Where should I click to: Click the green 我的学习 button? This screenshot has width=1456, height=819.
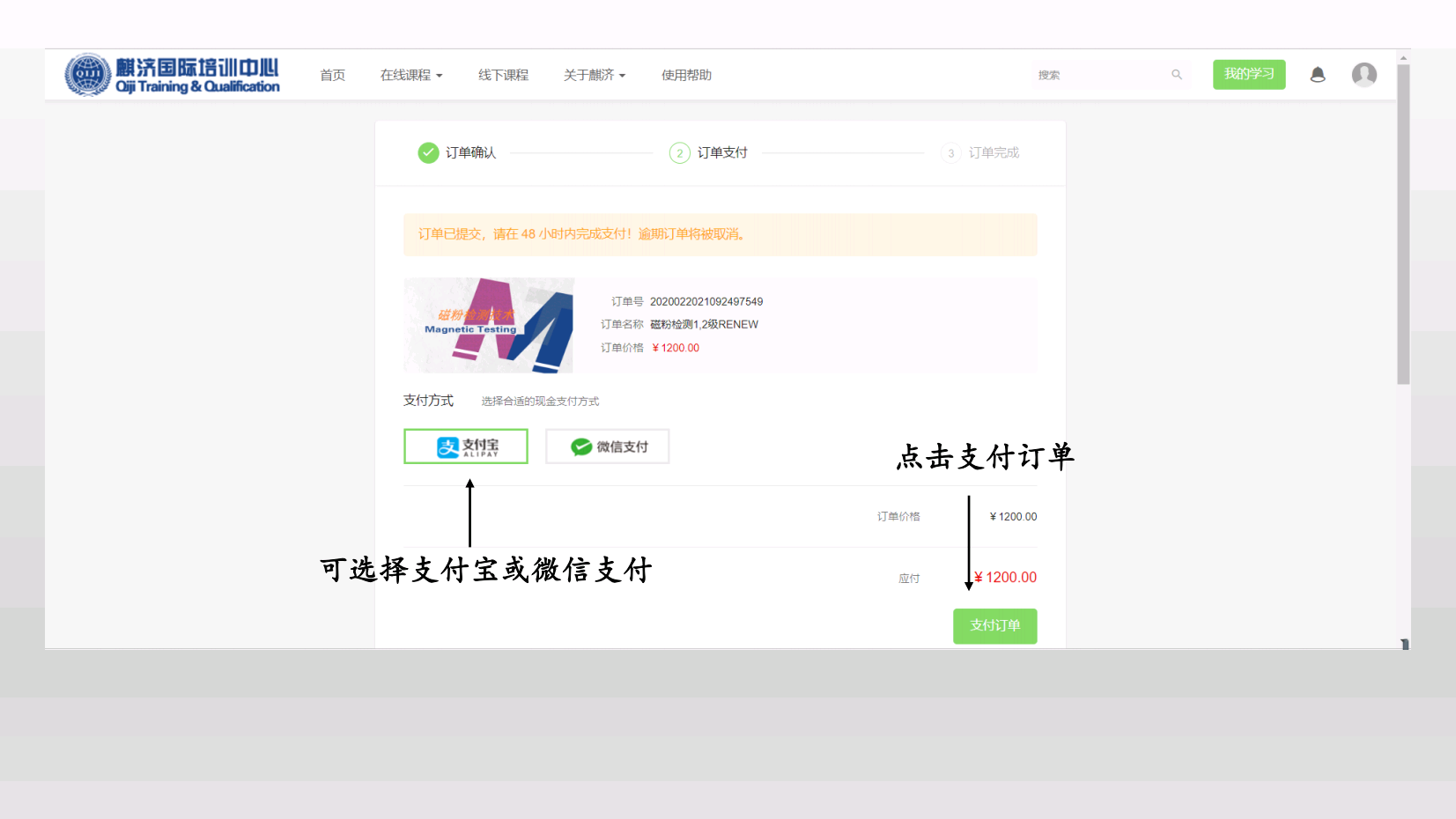click(1248, 75)
